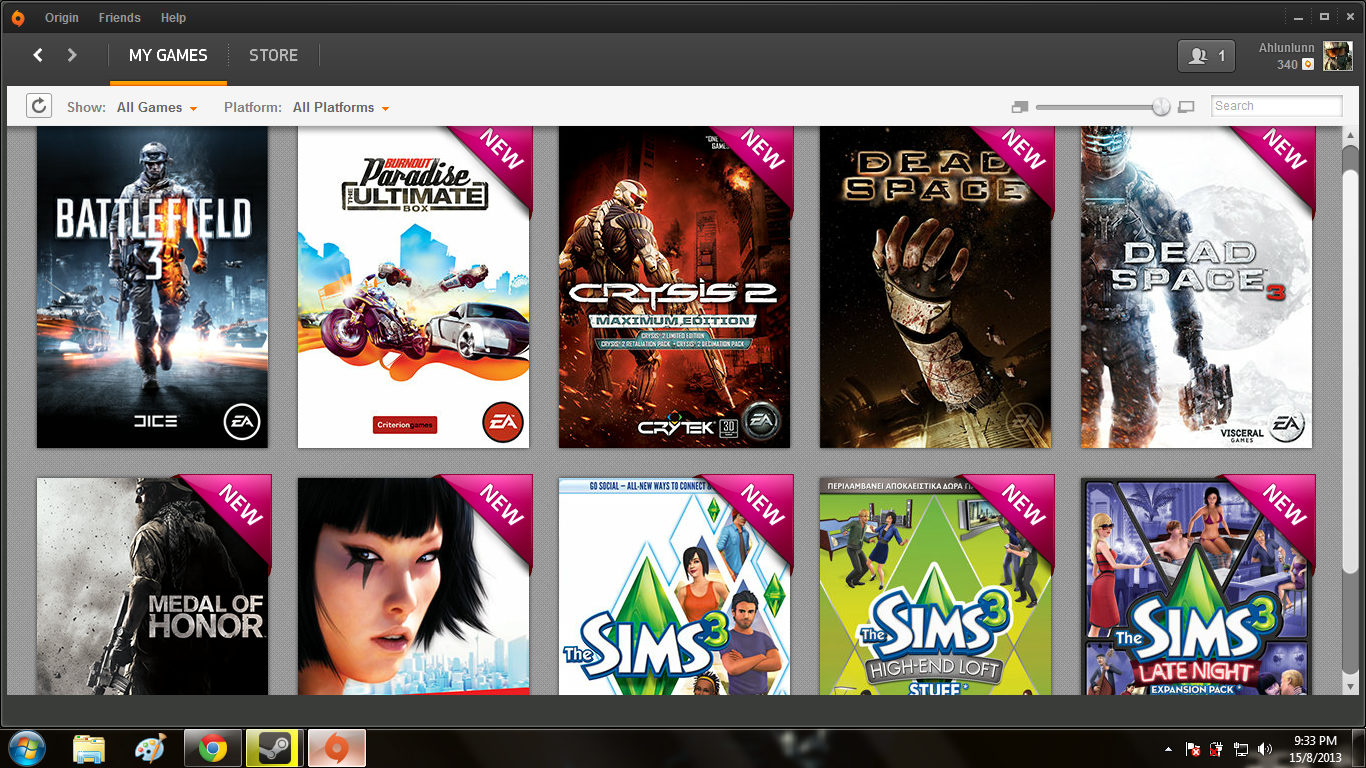Click the Action Center flag icon

(x=1193, y=749)
